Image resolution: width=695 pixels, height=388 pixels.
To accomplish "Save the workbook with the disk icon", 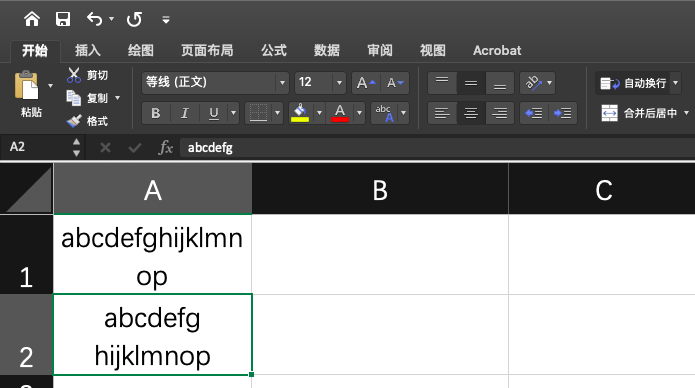I will point(62,19).
